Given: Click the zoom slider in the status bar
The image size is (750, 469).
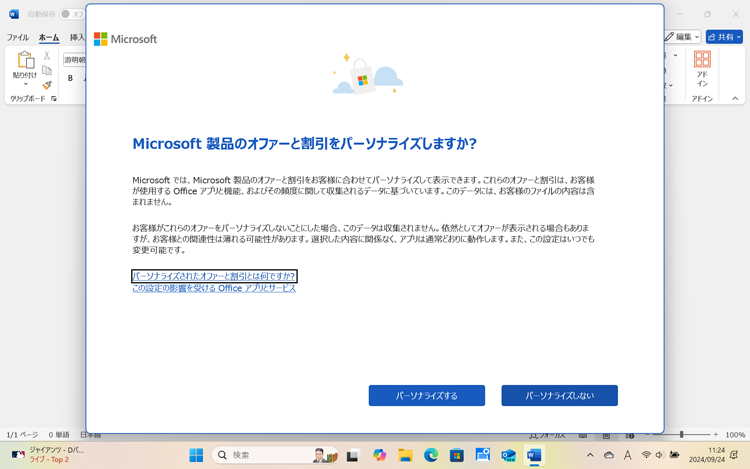Looking at the screenshot, I should [x=681, y=435].
